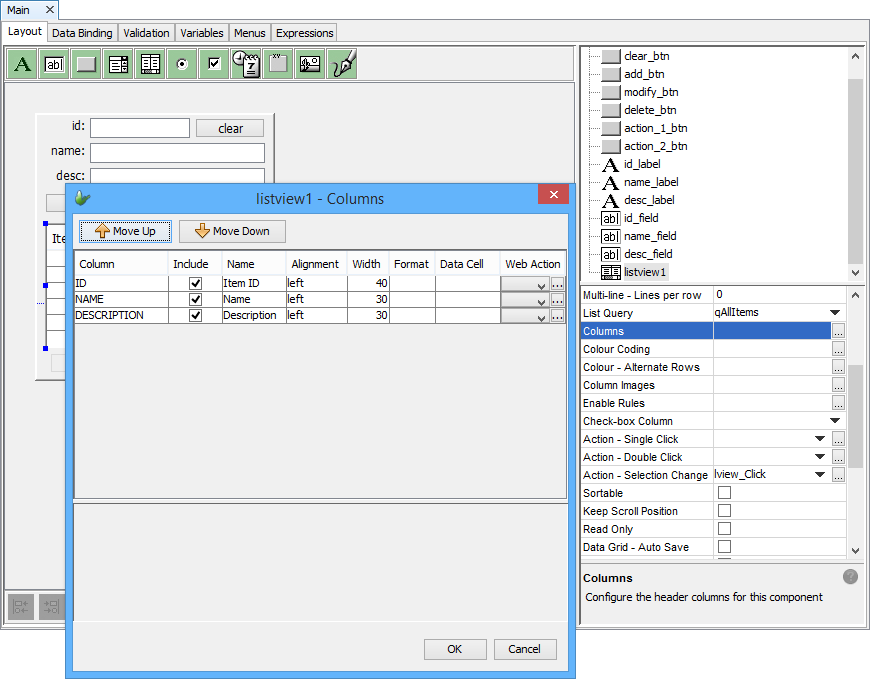Select the signature pen component tool
This screenshot has width=870, height=679.
coord(343,64)
